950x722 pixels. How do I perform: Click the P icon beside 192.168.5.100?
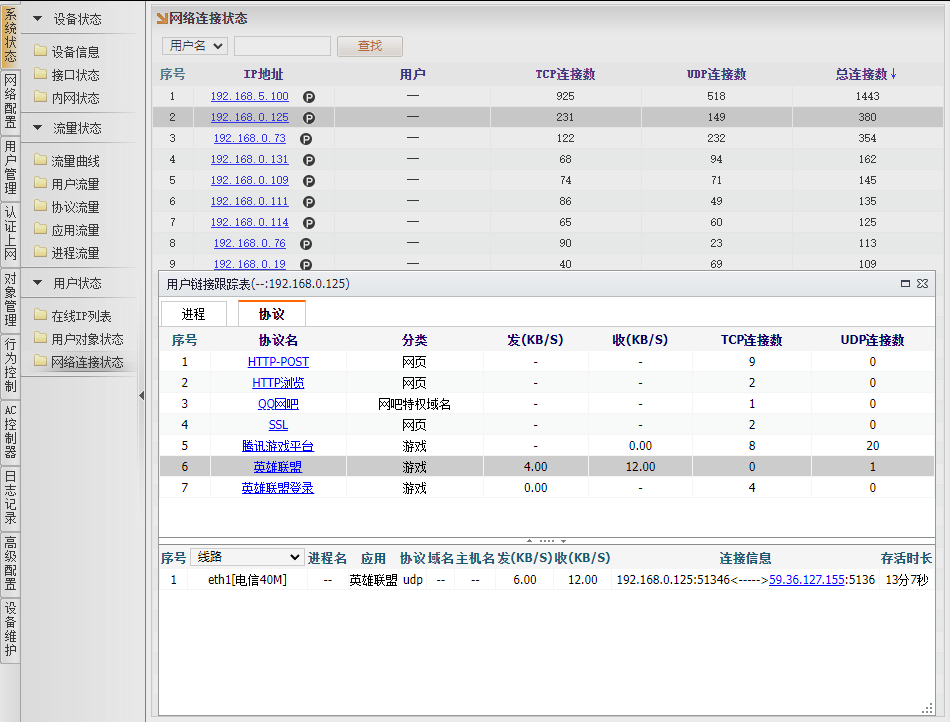pyautogui.click(x=309, y=97)
